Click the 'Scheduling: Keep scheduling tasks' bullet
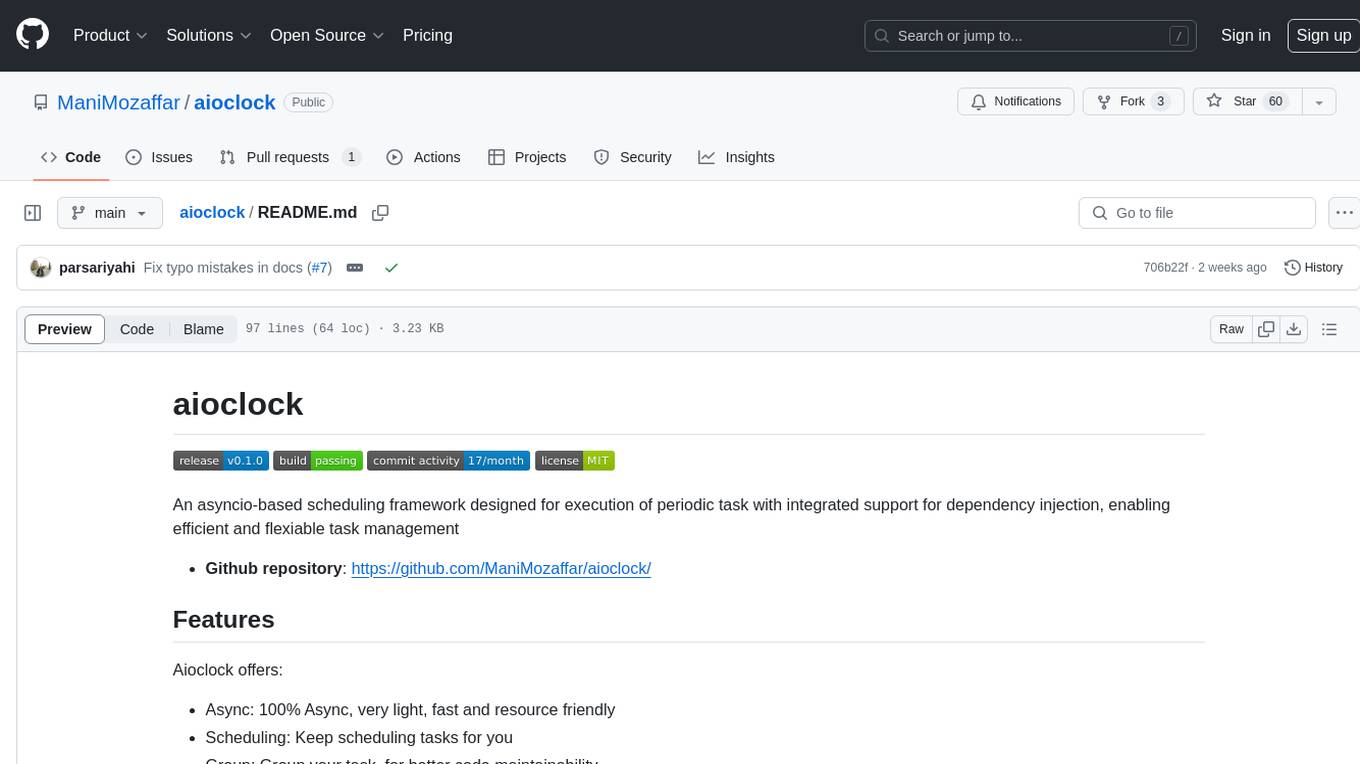This screenshot has width=1360, height=764. (x=359, y=738)
